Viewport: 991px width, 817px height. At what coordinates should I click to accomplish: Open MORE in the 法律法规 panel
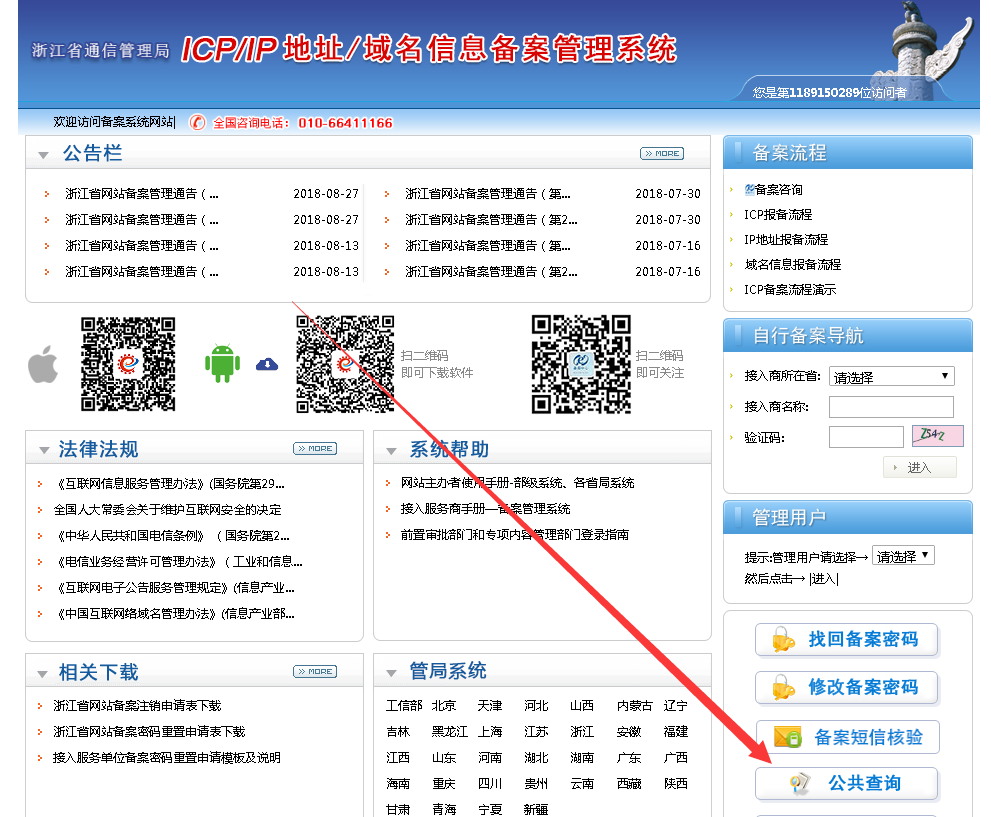pyautogui.click(x=314, y=449)
